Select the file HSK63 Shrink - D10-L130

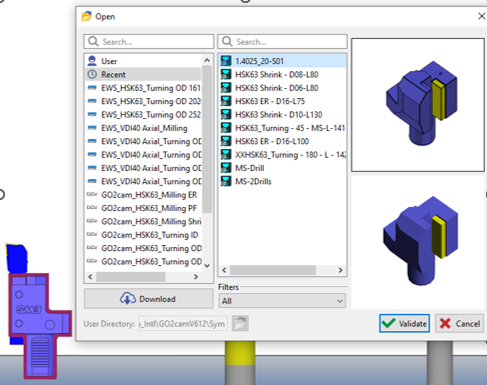click(x=283, y=114)
